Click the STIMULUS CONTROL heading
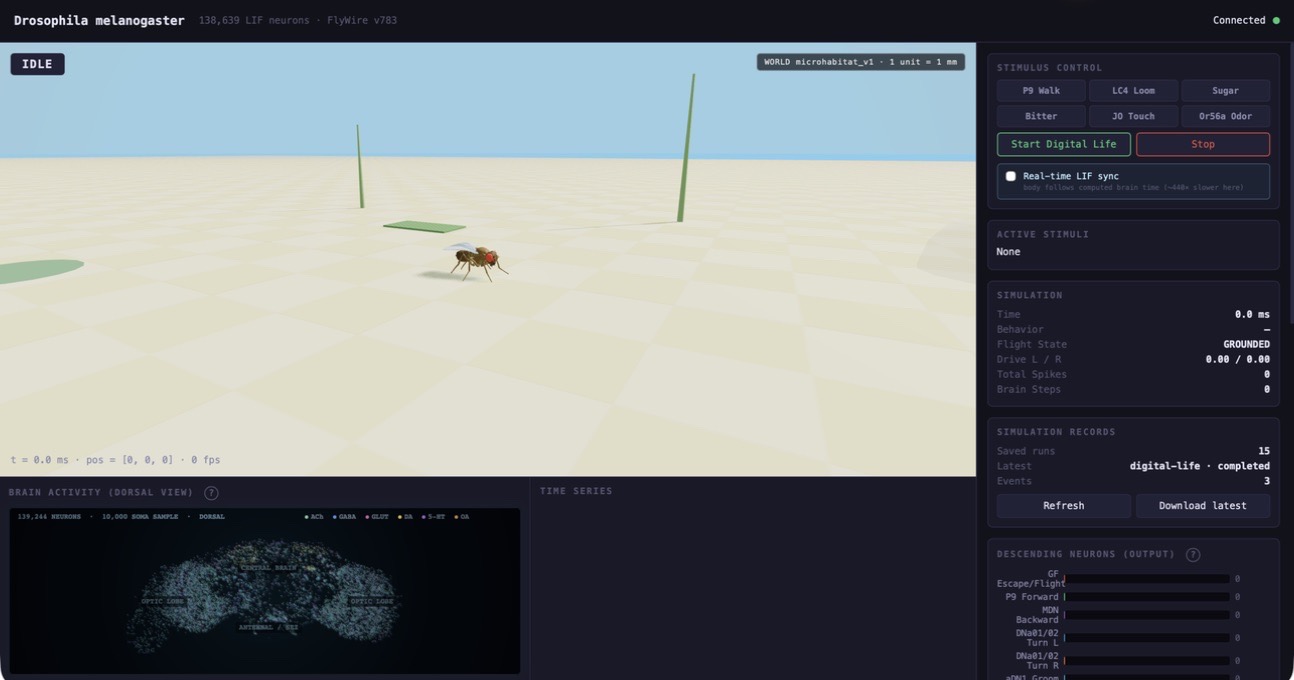1294x680 pixels. click(1049, 68)
